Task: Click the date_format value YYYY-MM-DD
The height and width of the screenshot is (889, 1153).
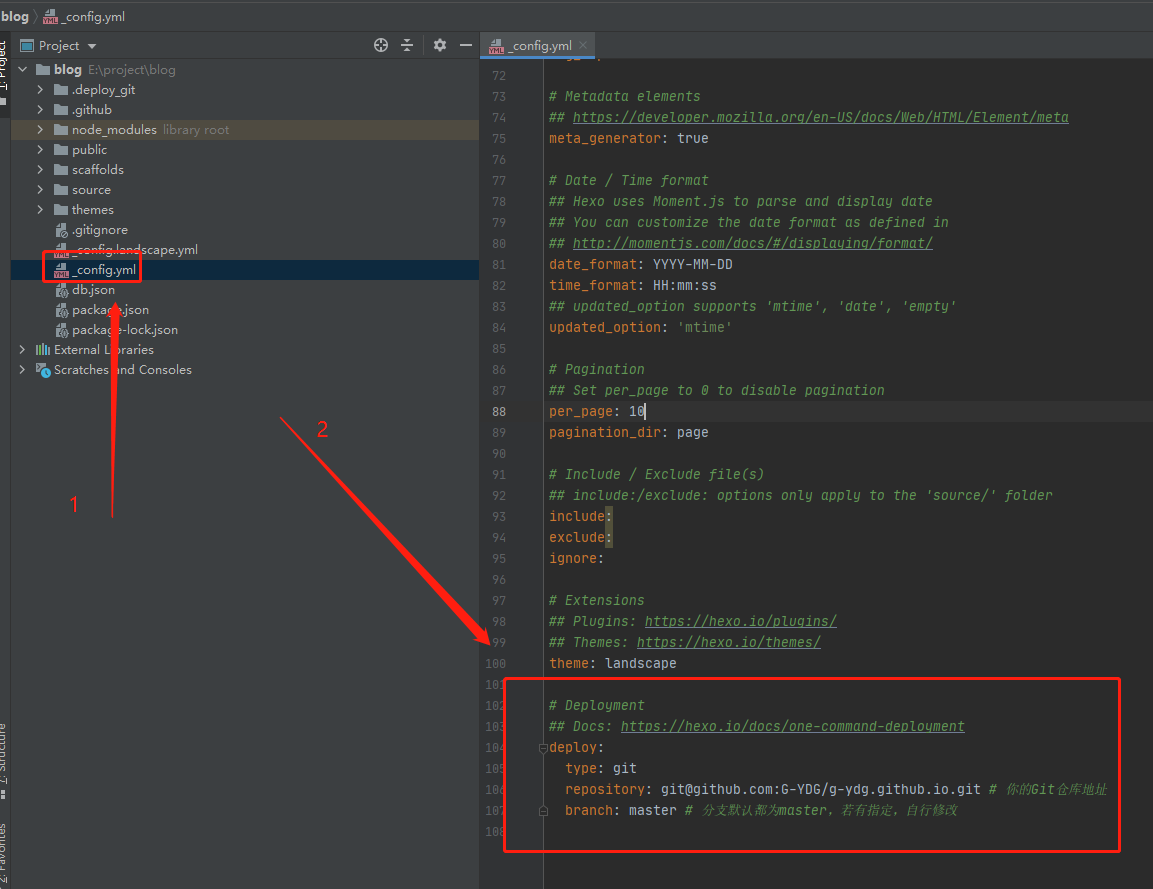Action: click(693, 265)
